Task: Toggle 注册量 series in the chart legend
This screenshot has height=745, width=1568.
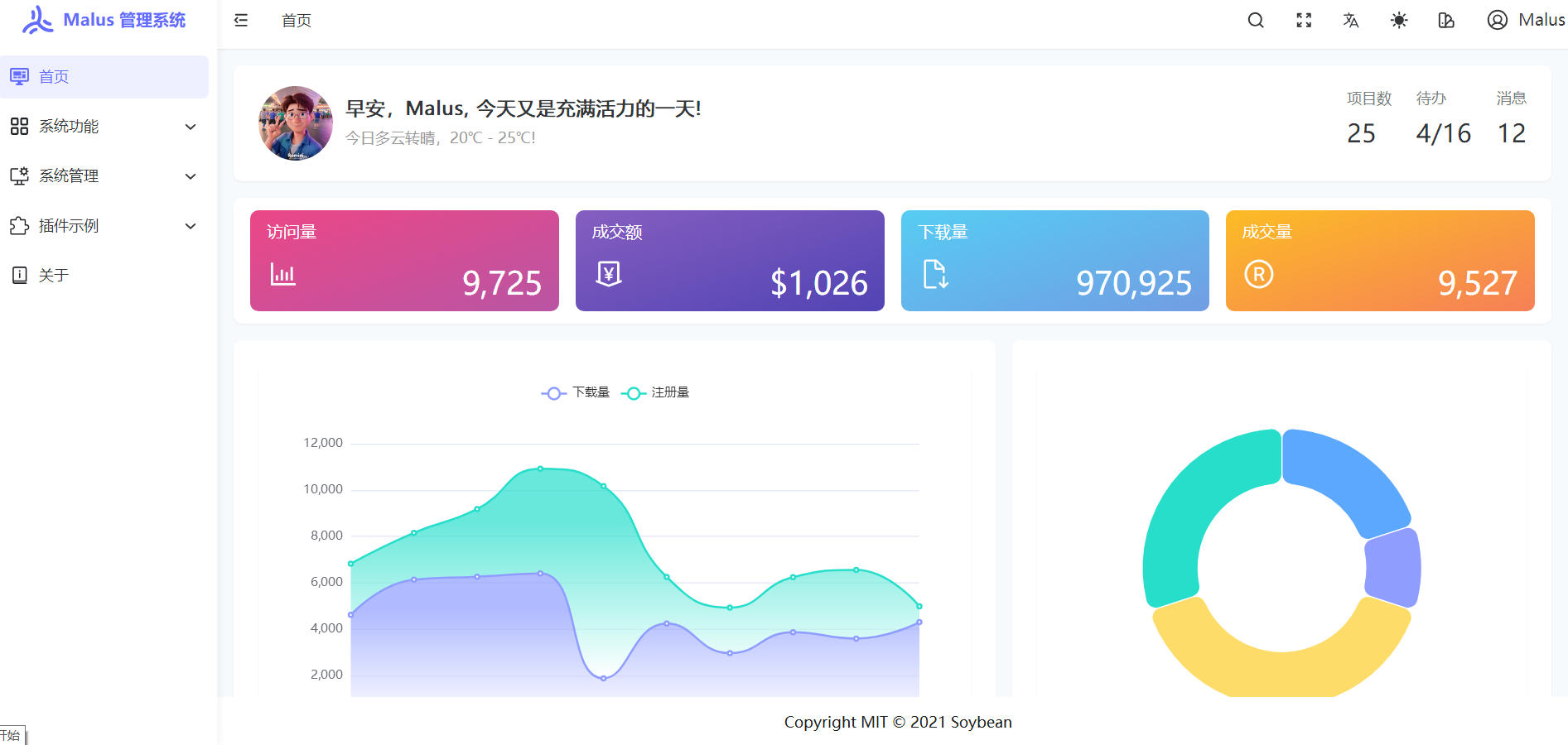Action: tap(655, 392)
